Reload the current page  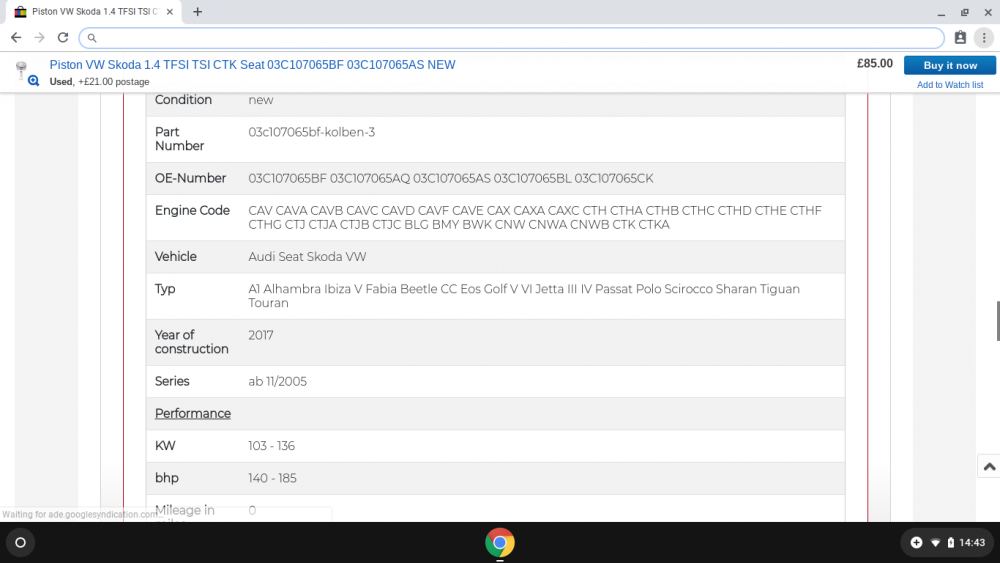[x=62, y=38]
